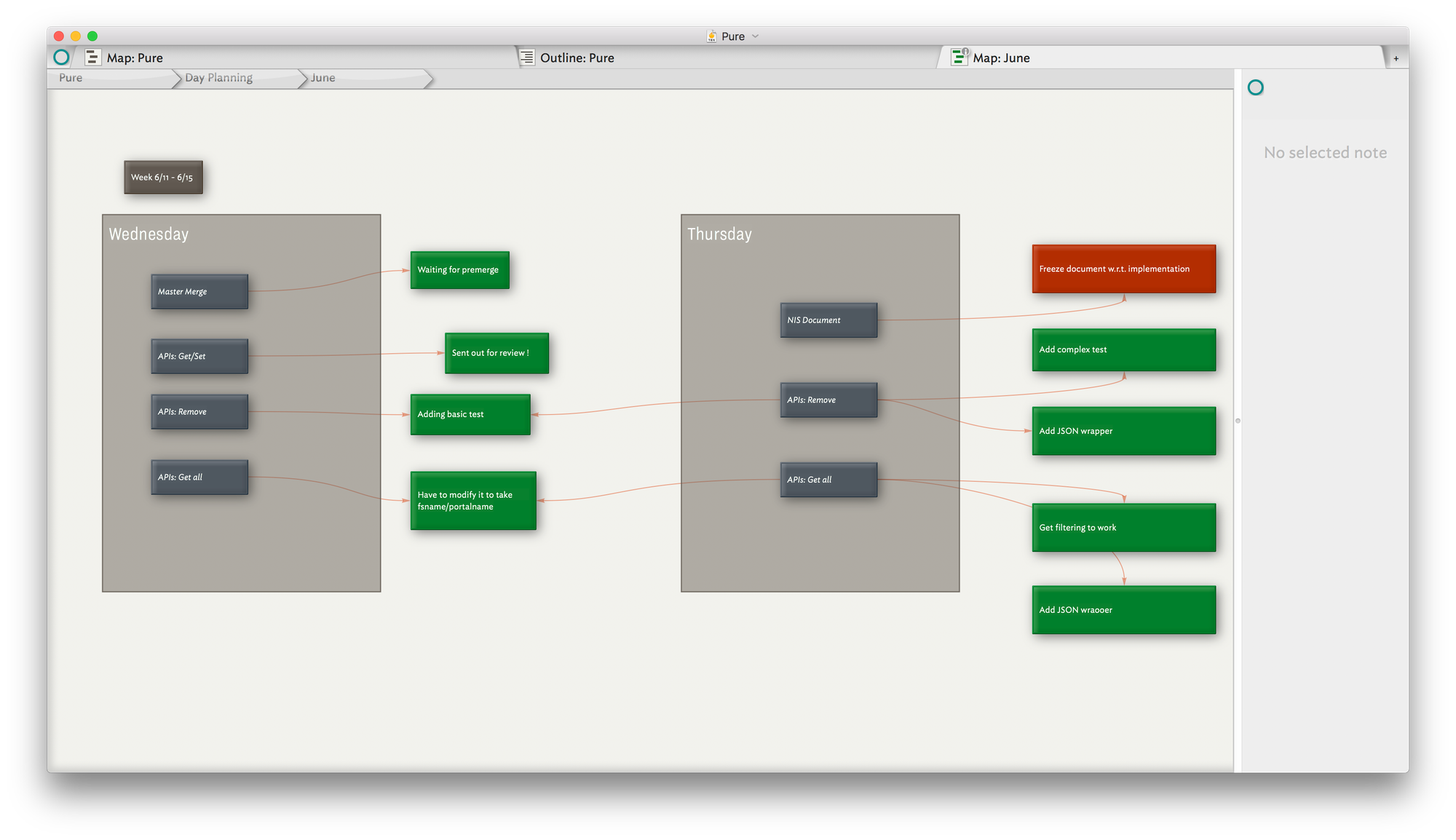Viewport: 1456px width, 840px height.
Task: Click the document icon in the title bar
Action: (711, 36)
